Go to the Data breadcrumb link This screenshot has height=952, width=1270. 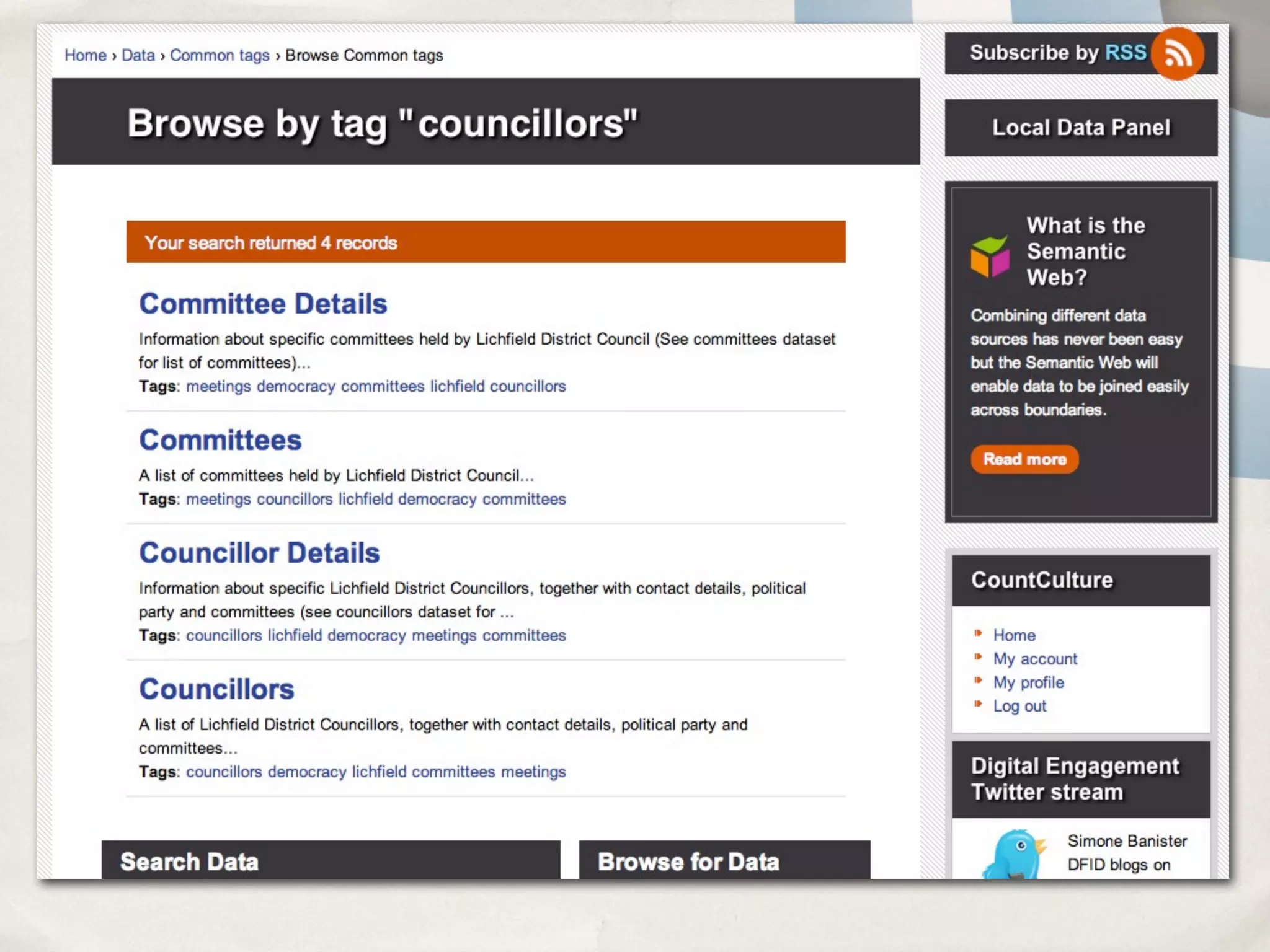138,55
